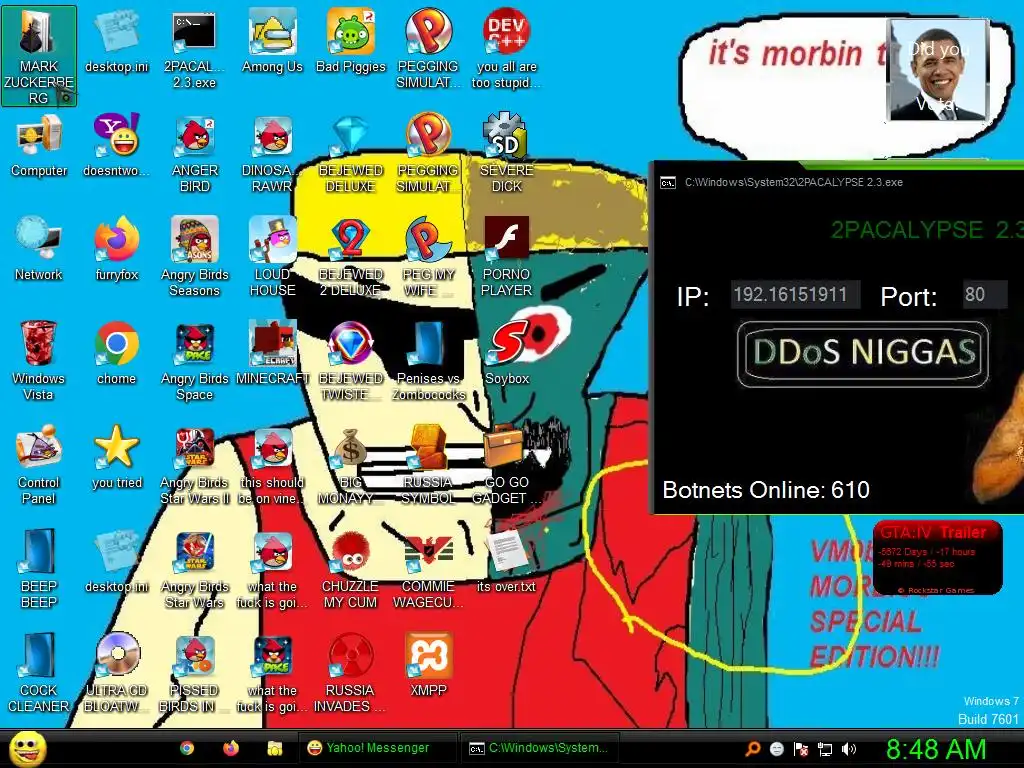Open the DINOSA RAWR bird shortcut

272,154
